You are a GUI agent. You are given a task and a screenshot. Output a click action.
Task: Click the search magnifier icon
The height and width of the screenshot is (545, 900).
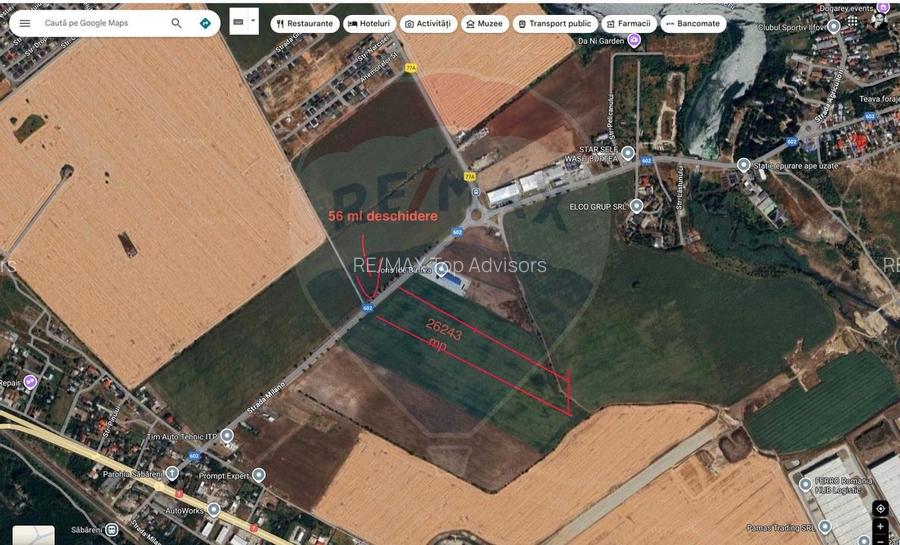point(176,24)
